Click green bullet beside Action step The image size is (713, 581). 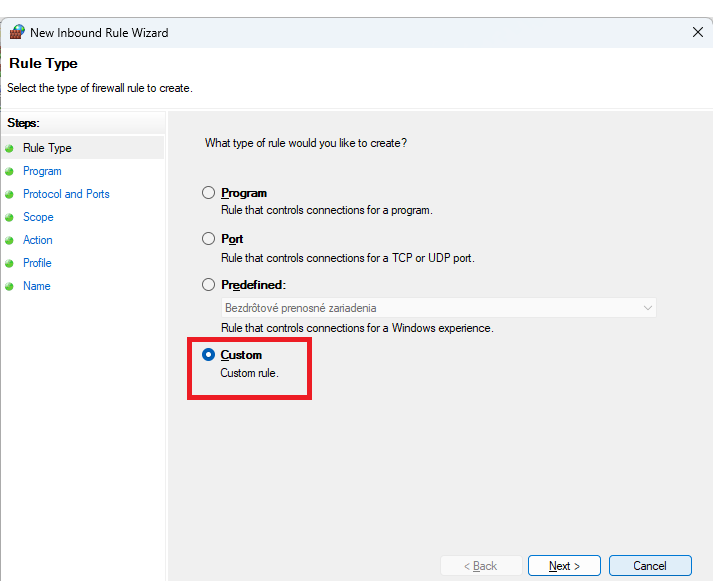coord(10,240)
